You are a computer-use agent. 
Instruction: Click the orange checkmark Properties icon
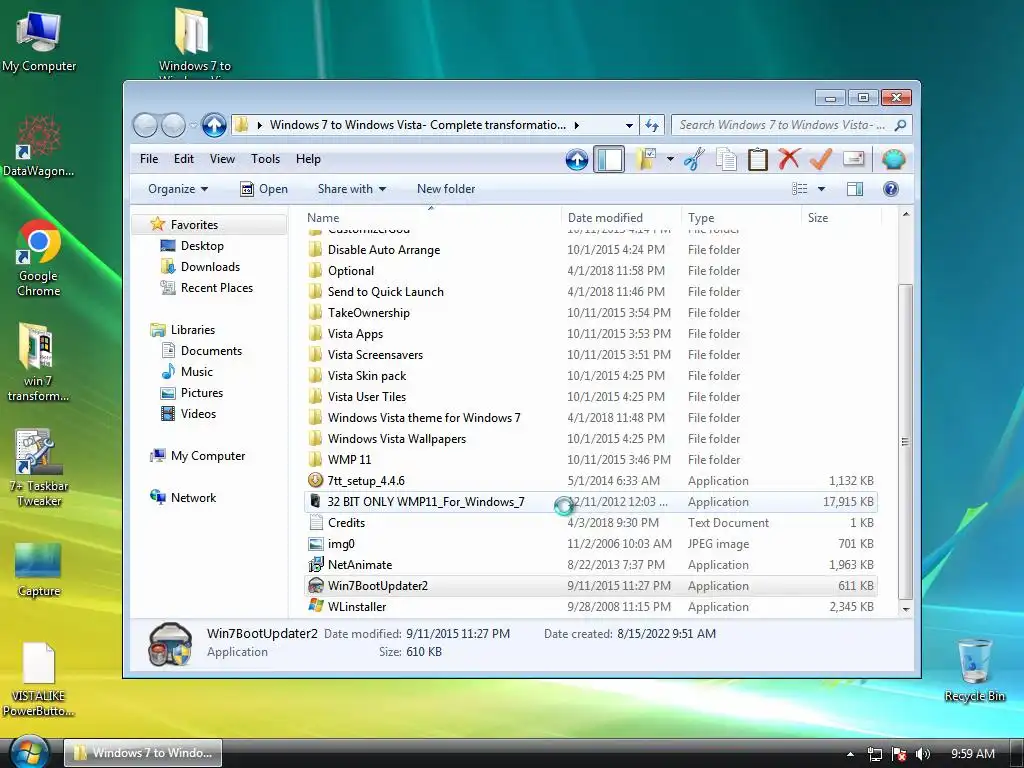821,159
